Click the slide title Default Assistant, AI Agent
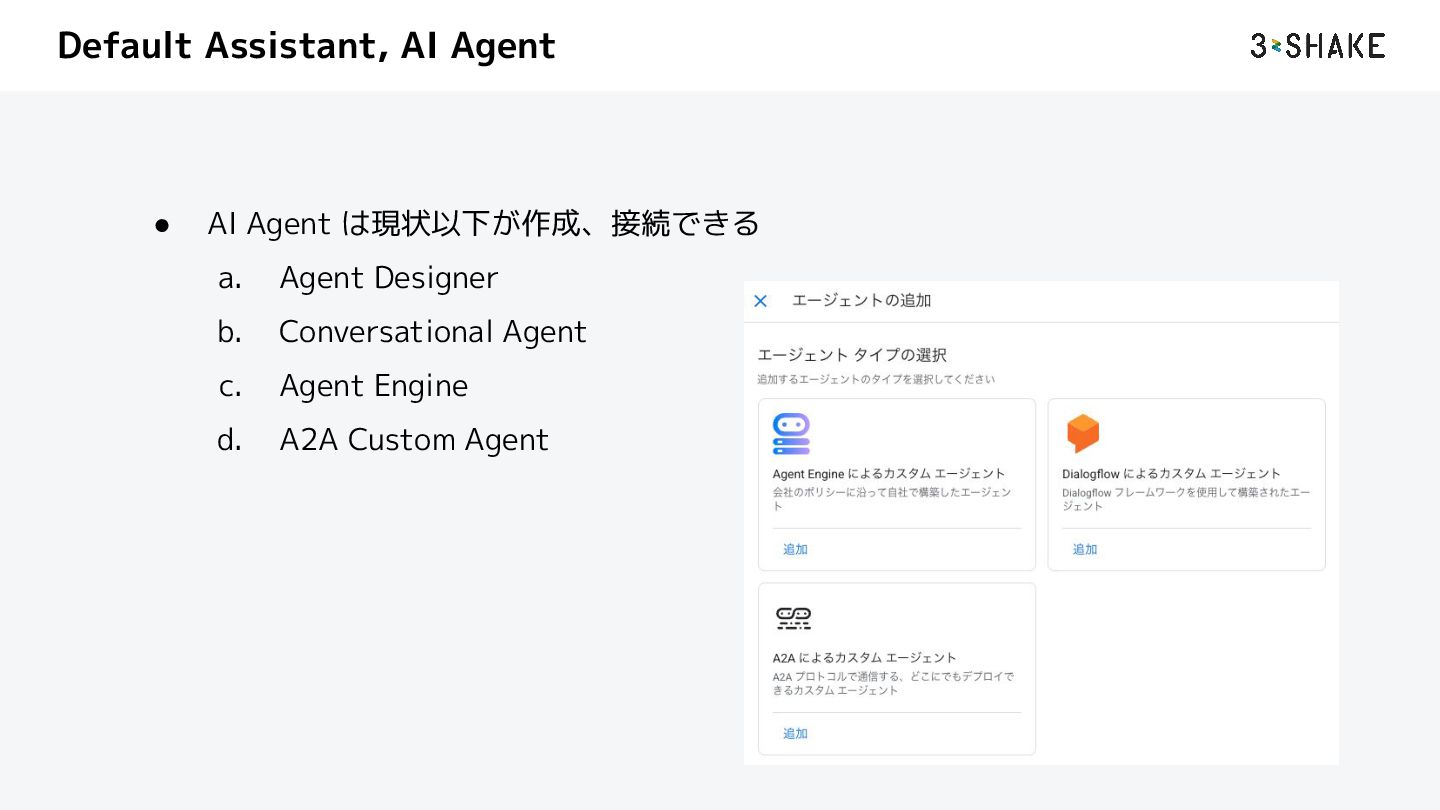This screenshot has height=810, width=1440. coord(306,46)
